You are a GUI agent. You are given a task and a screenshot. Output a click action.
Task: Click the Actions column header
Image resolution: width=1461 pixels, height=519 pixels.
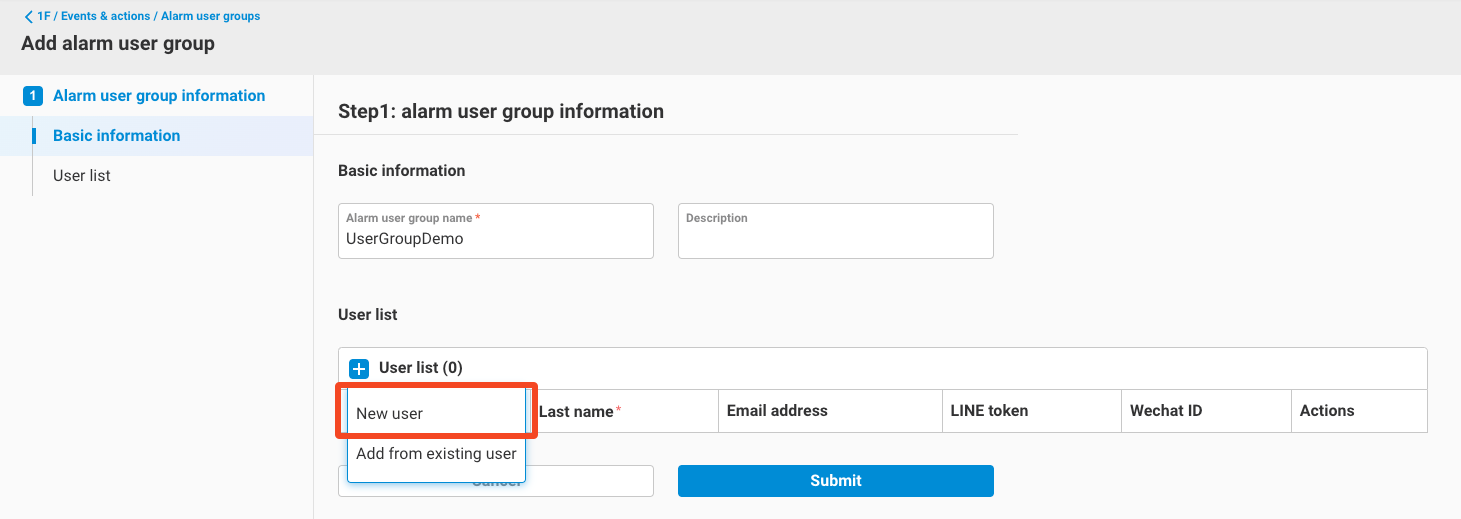click(x=1326, y=411)
